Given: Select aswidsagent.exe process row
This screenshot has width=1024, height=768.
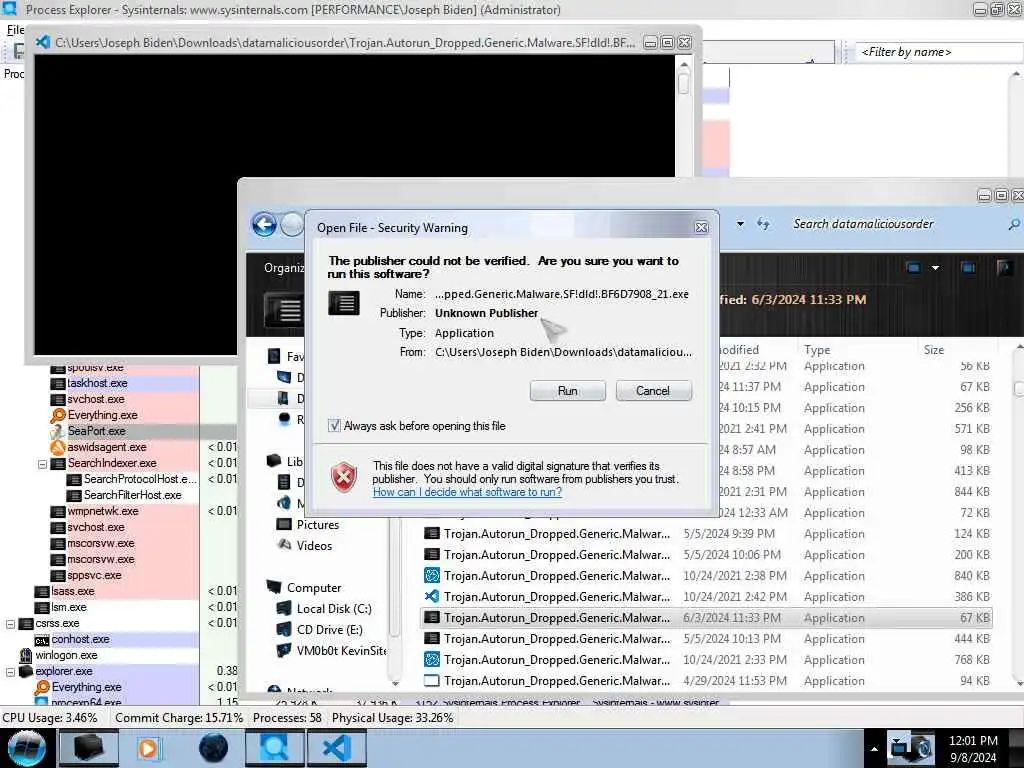Looking at the screenshot, I should [x=106, y=447].
